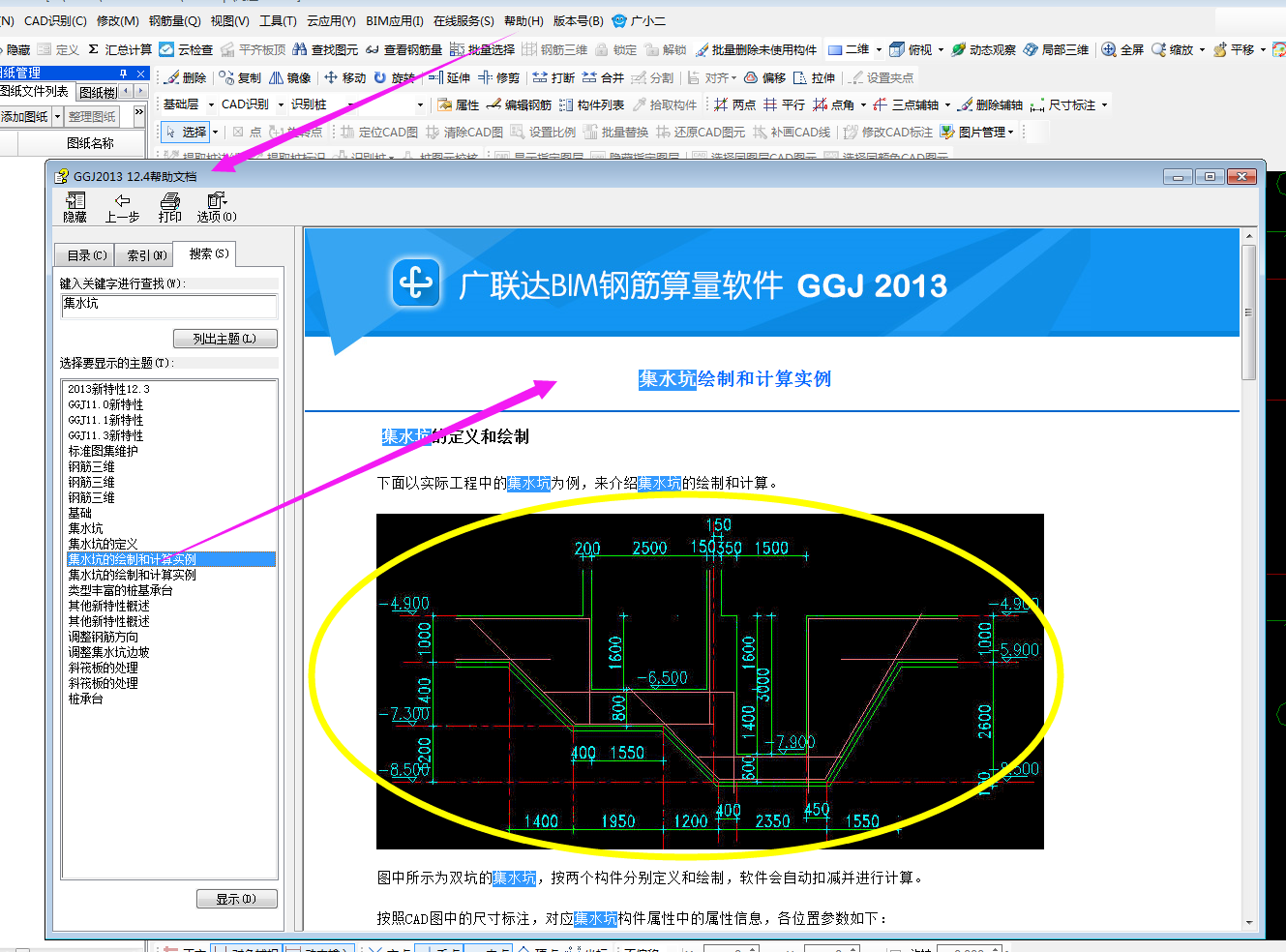Open the BIM应用(I) menu
Image resolution: width=1286 pixels, height=952 pixels.
pyautogui.click(x=395, y=20)
